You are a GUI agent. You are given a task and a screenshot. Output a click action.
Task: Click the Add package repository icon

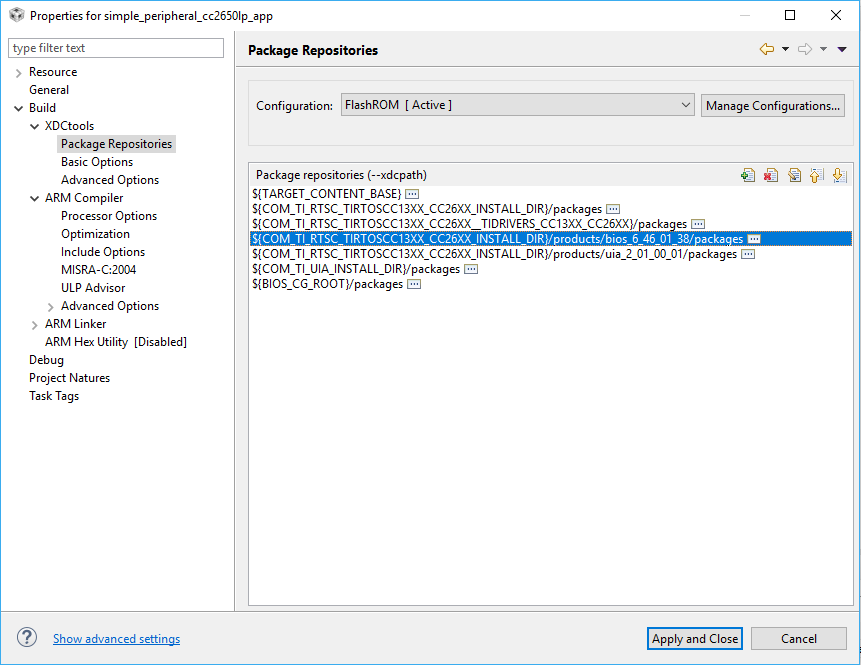click(747, 175)
